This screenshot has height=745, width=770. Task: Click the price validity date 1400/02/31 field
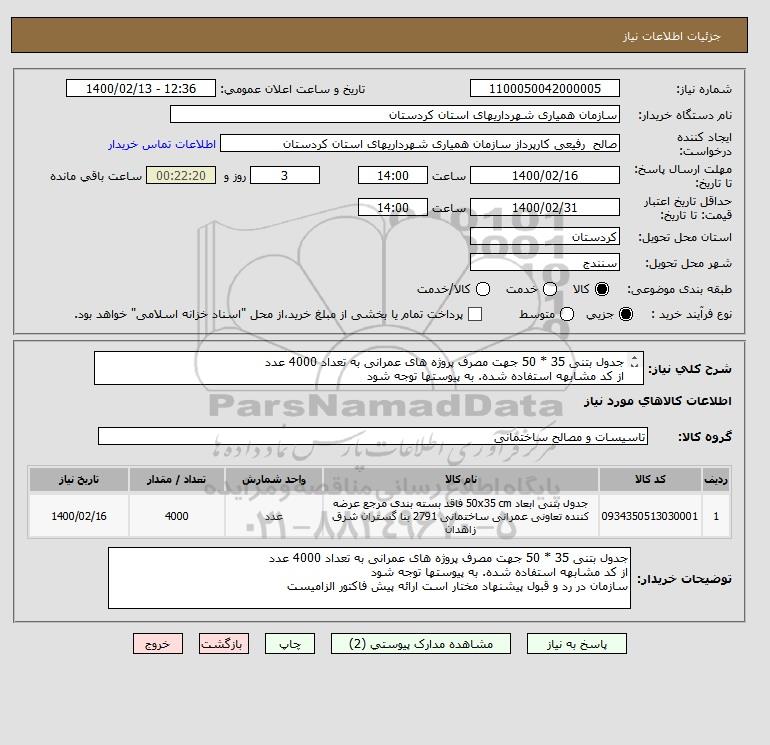[545, 207]
